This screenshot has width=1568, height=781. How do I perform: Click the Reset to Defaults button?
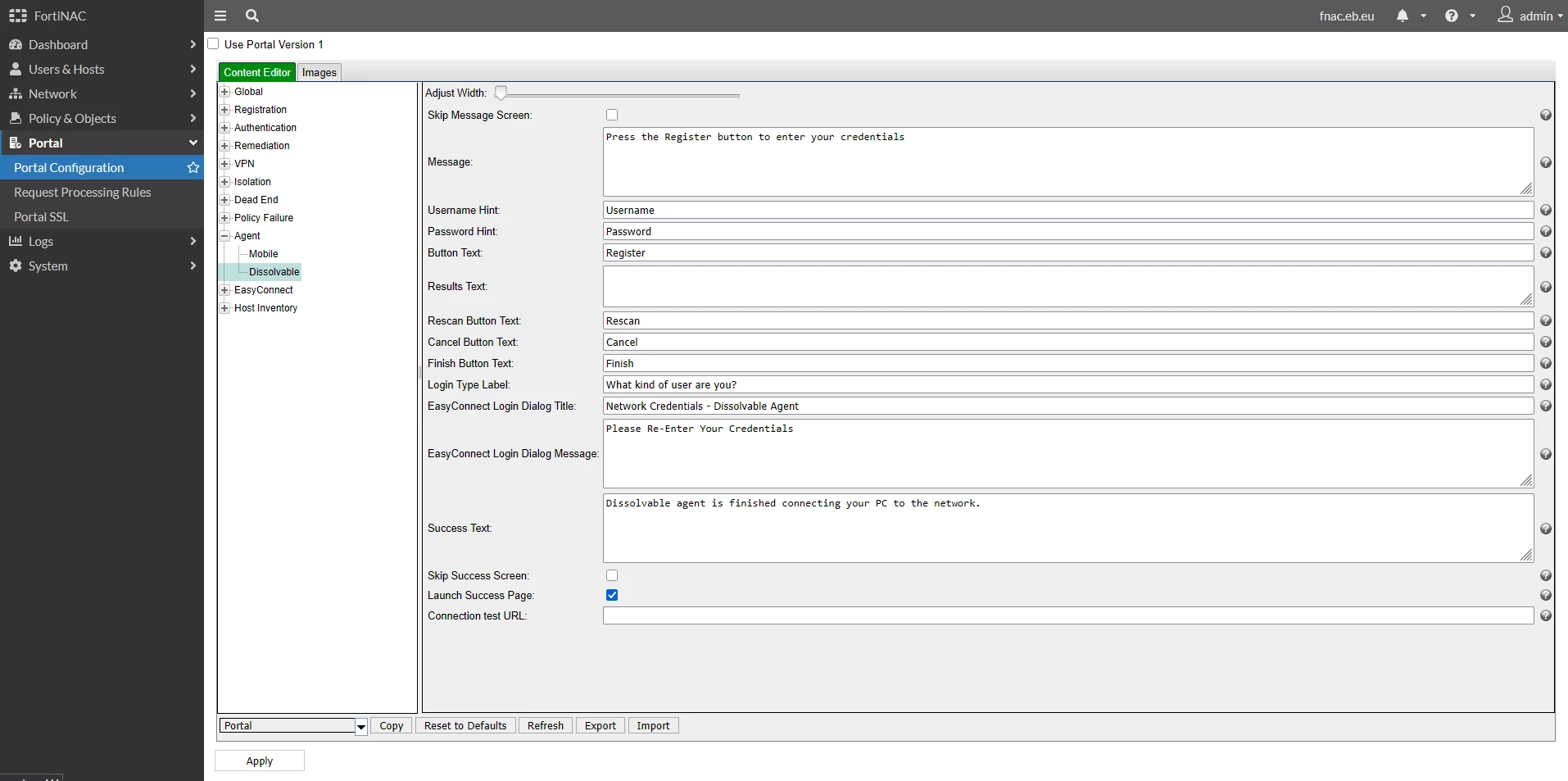465,726
